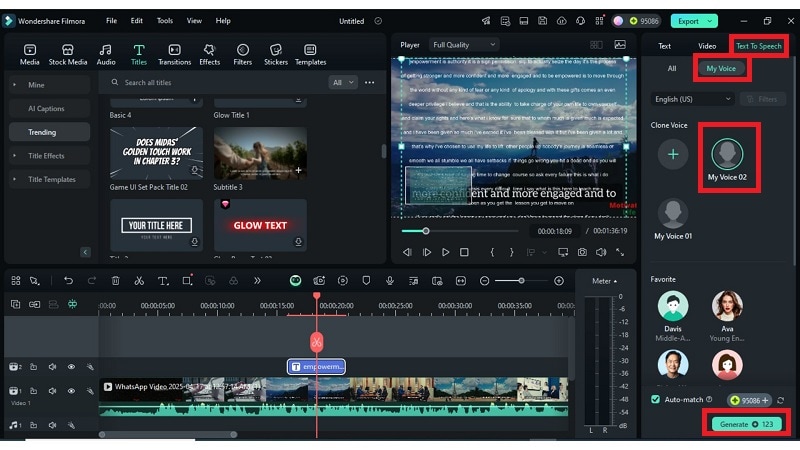The height and width of the screenshot is (450, 800).
Task: Select the Davis favorite voice
Action: point(673,316)
